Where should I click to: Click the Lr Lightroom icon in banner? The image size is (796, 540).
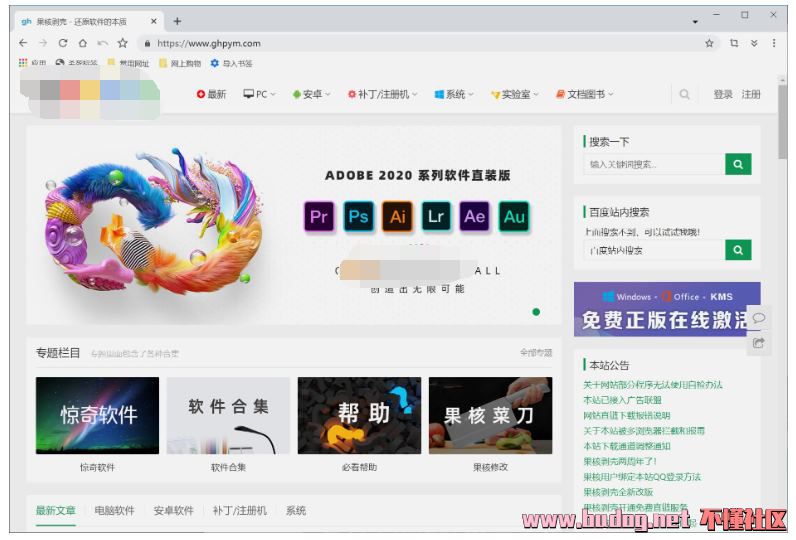[436, 216]
